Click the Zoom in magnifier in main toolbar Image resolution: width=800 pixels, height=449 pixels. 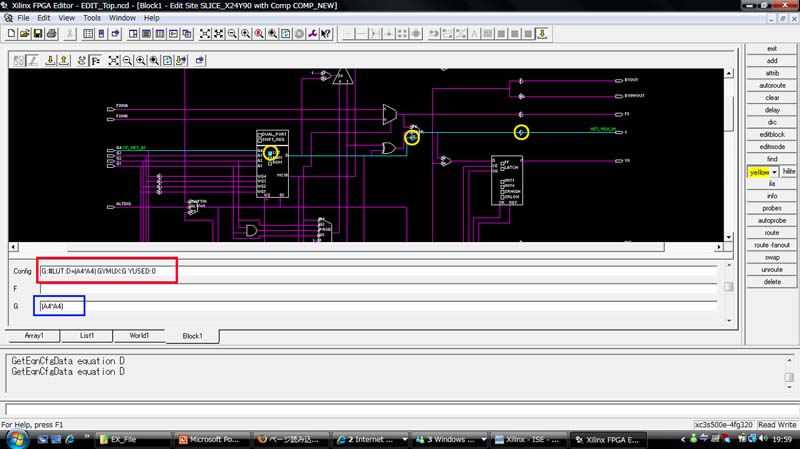[x=245, y=34]
